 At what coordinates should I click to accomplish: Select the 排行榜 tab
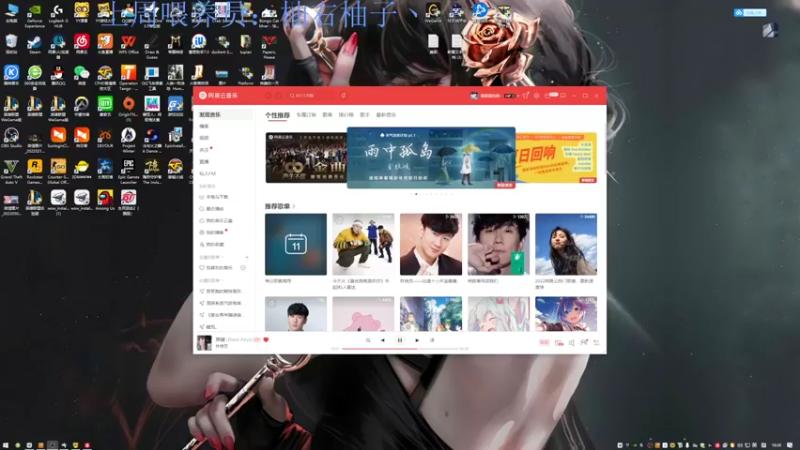[346, 115]
